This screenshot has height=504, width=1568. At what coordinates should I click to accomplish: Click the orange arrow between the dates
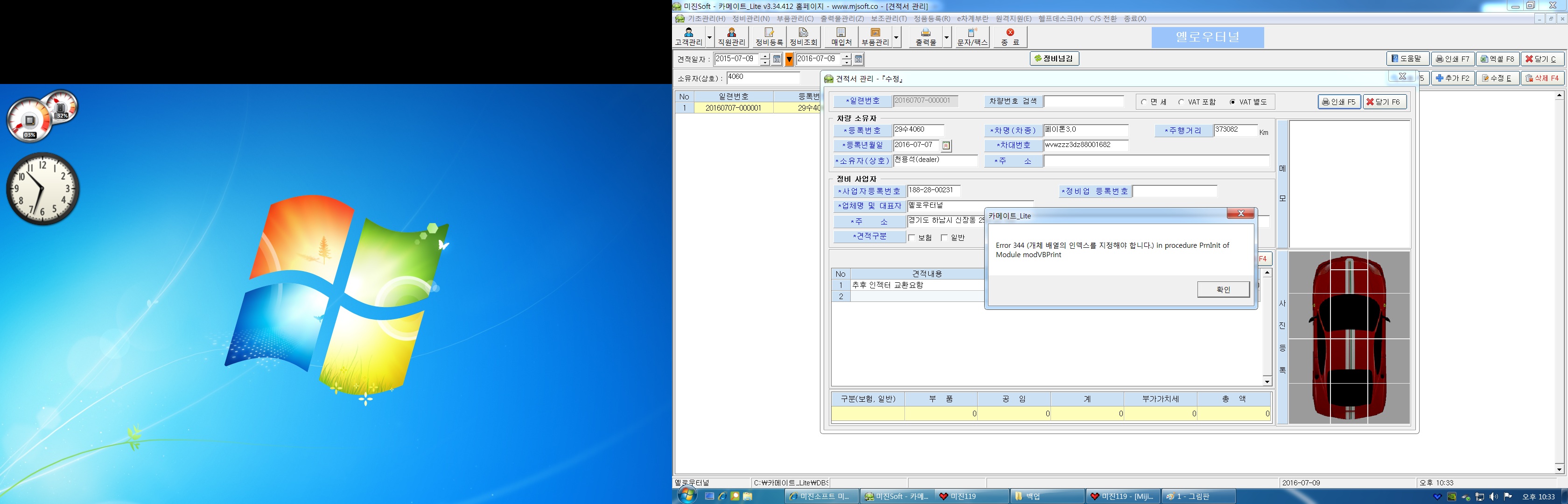point(789,59)
